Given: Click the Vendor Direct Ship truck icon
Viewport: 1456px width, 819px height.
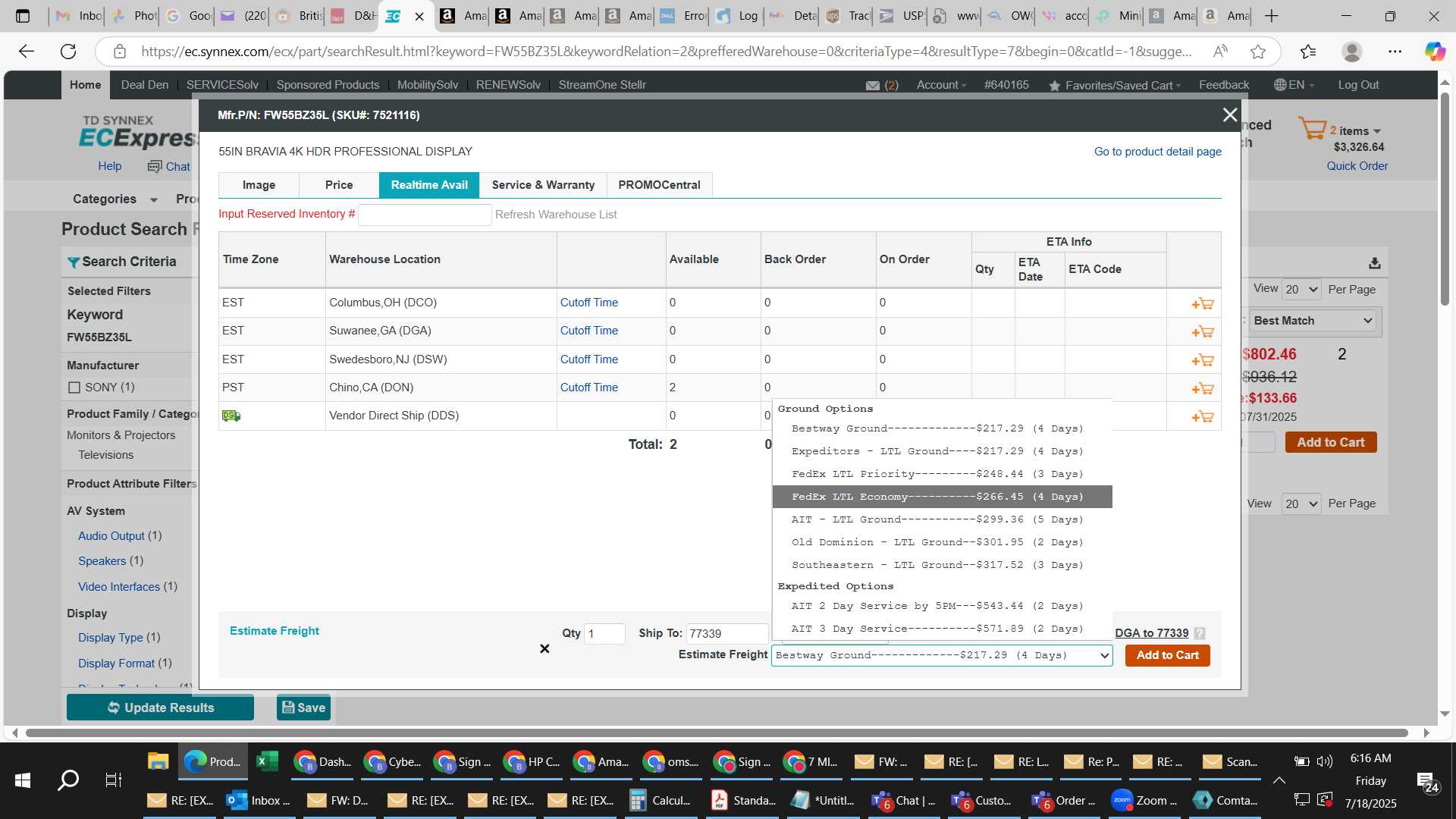Looking at the screenshot, I should [x=231, y=416].
